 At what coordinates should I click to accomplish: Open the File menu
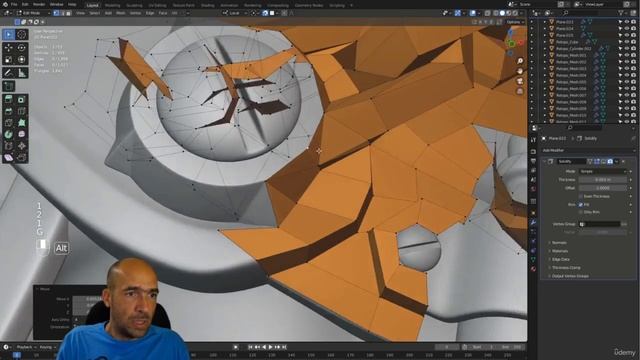point(14,5)
